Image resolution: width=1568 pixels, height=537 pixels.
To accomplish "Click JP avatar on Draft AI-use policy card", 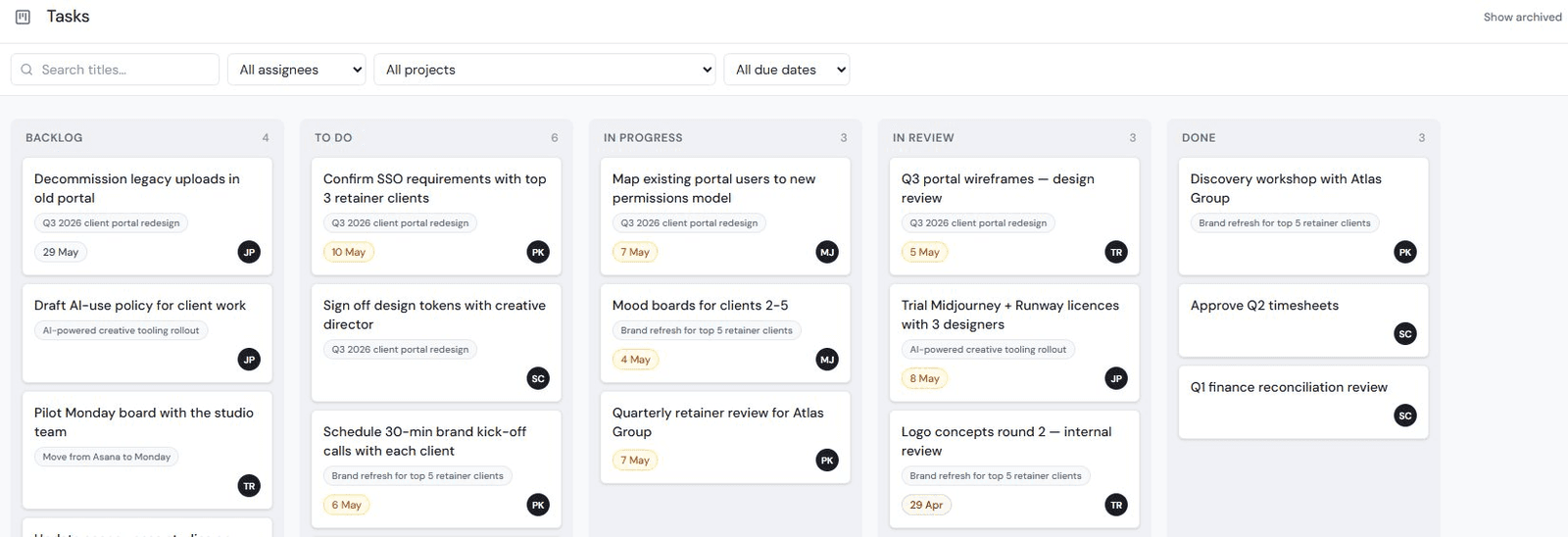I will (x=249, y=360).
